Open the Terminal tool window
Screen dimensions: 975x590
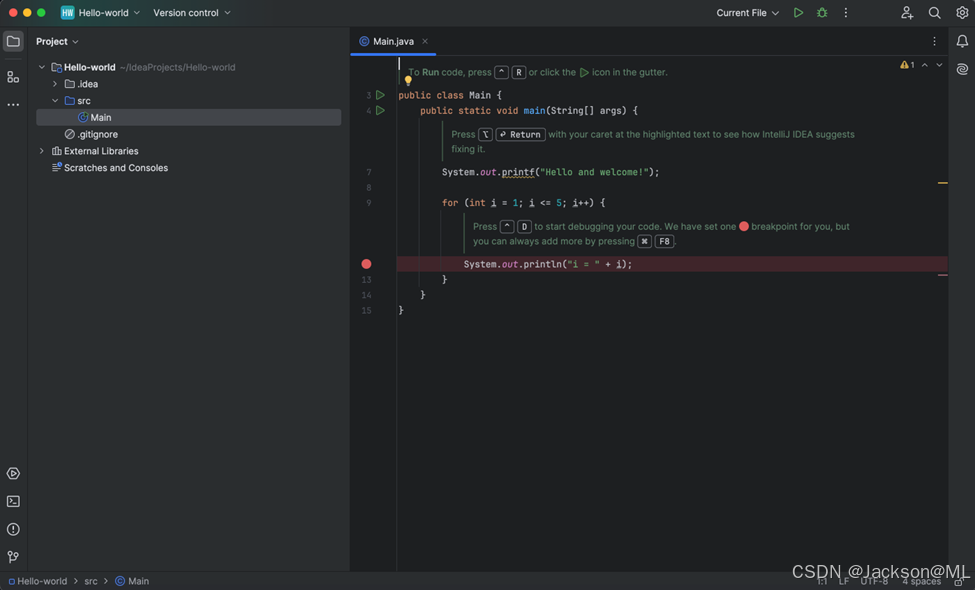(13, 502)
